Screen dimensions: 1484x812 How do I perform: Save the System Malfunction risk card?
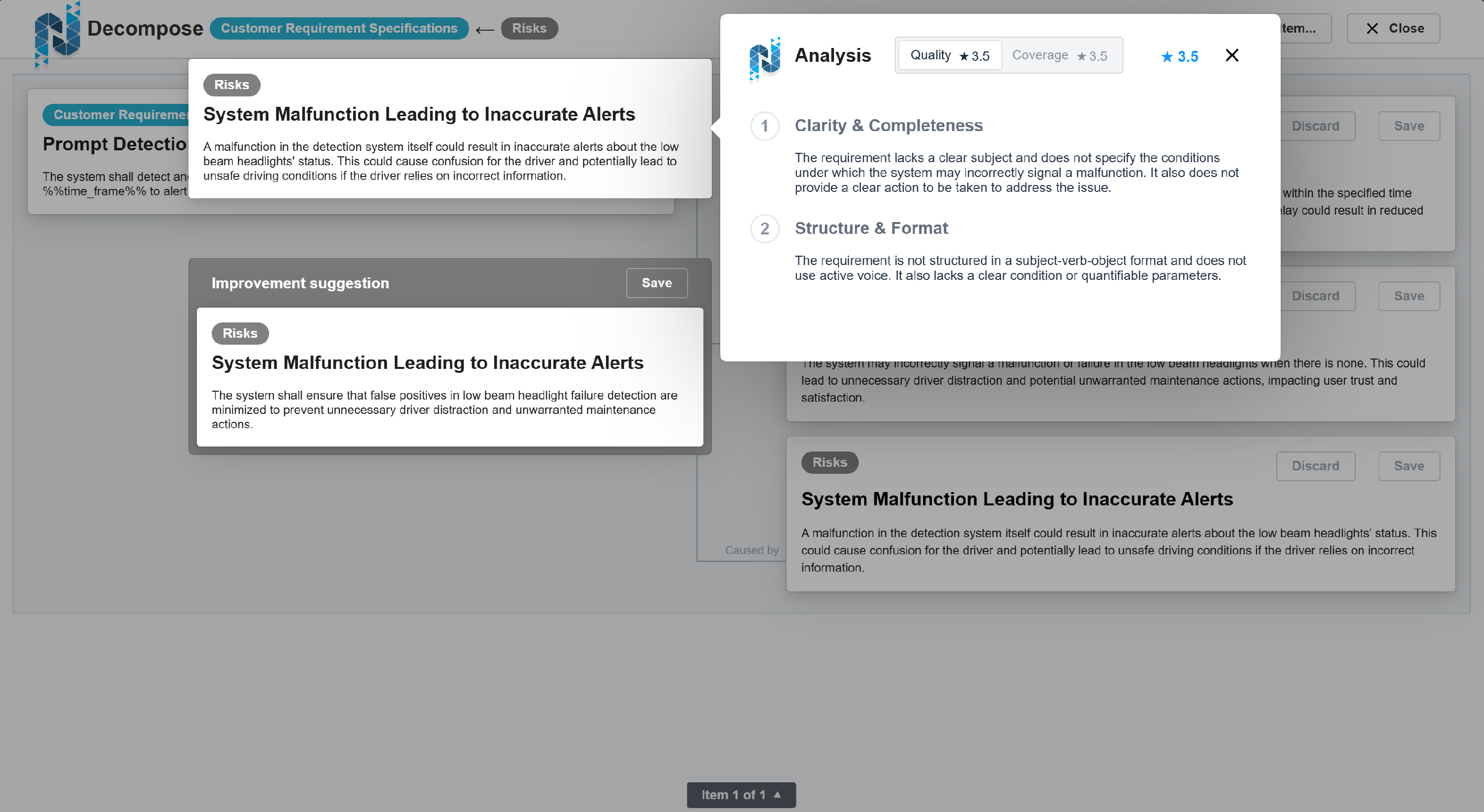pos(1408,466)
